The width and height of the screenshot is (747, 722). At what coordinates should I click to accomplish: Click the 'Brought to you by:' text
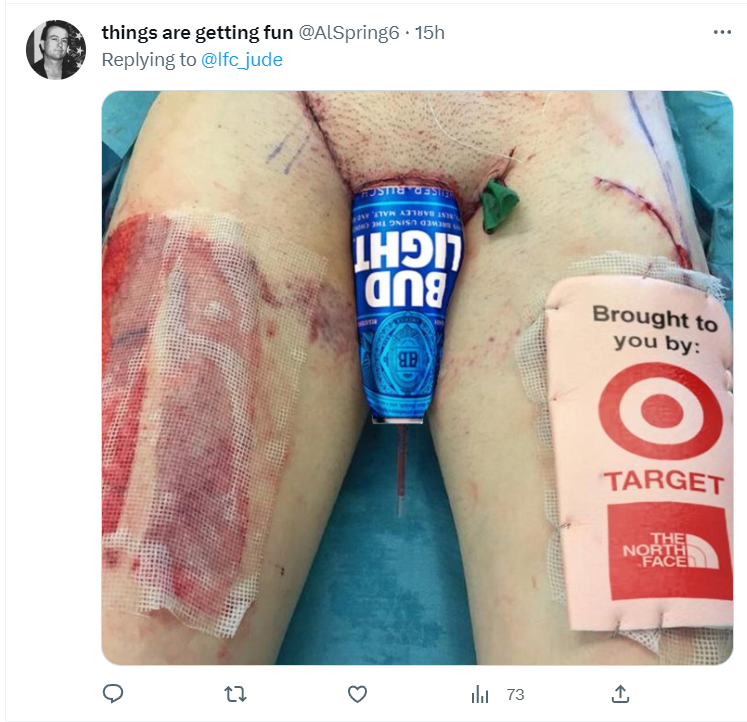point(655,329)
